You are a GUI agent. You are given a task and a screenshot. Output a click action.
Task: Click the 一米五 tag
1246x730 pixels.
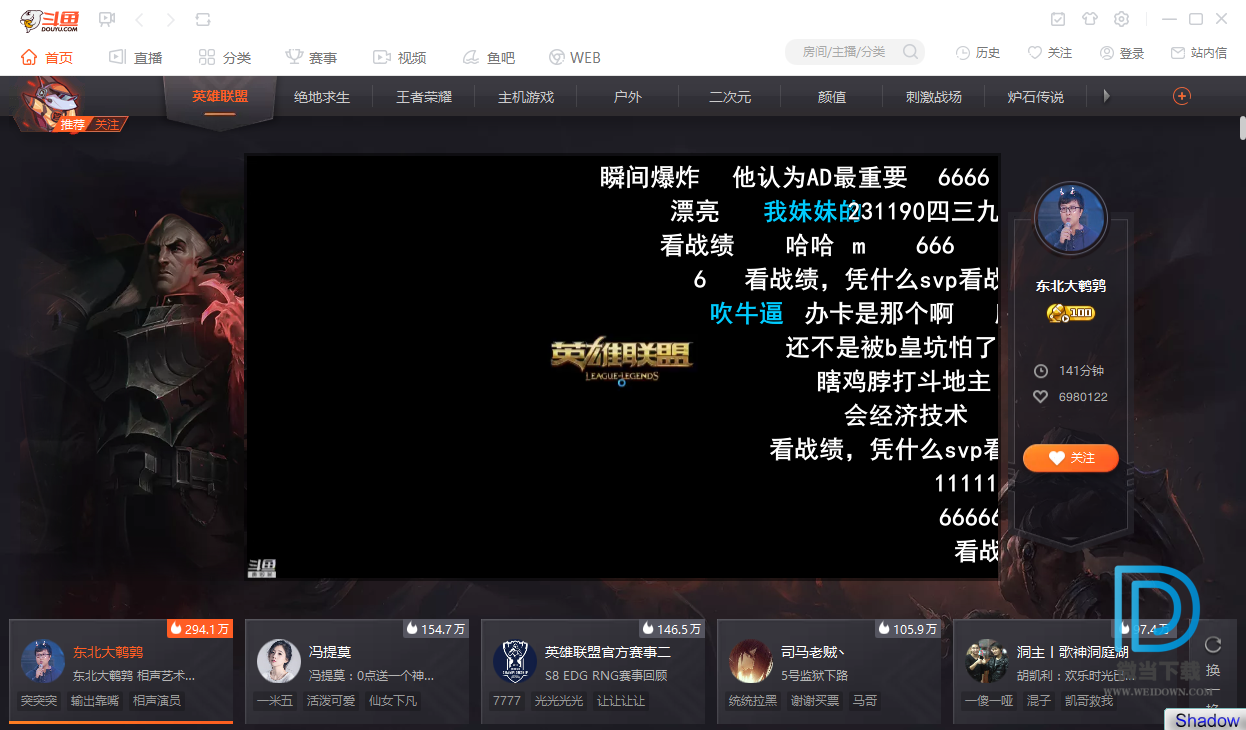coord(276,701)
